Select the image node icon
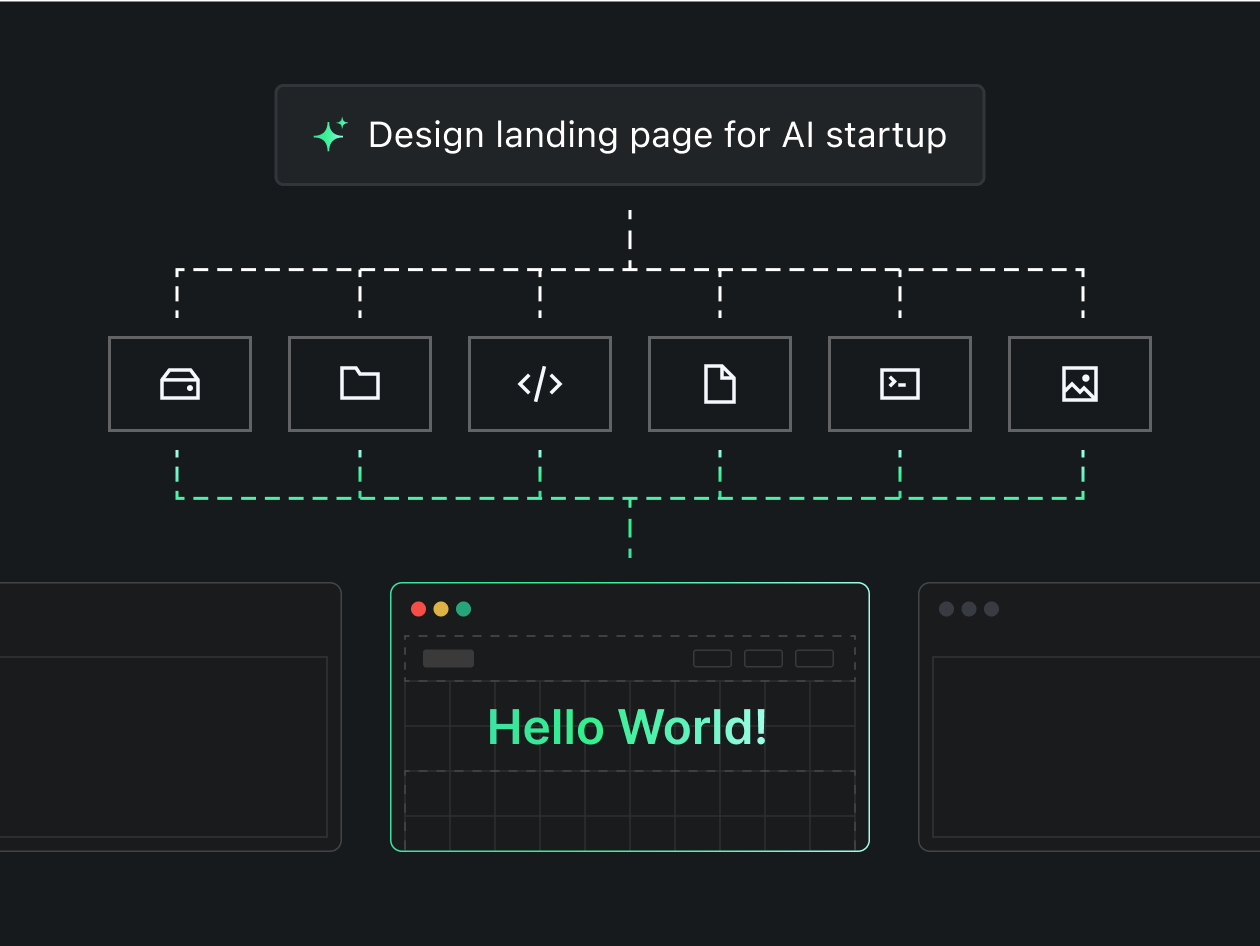This screenshot has height=946, width=1260. [1080, 384]
